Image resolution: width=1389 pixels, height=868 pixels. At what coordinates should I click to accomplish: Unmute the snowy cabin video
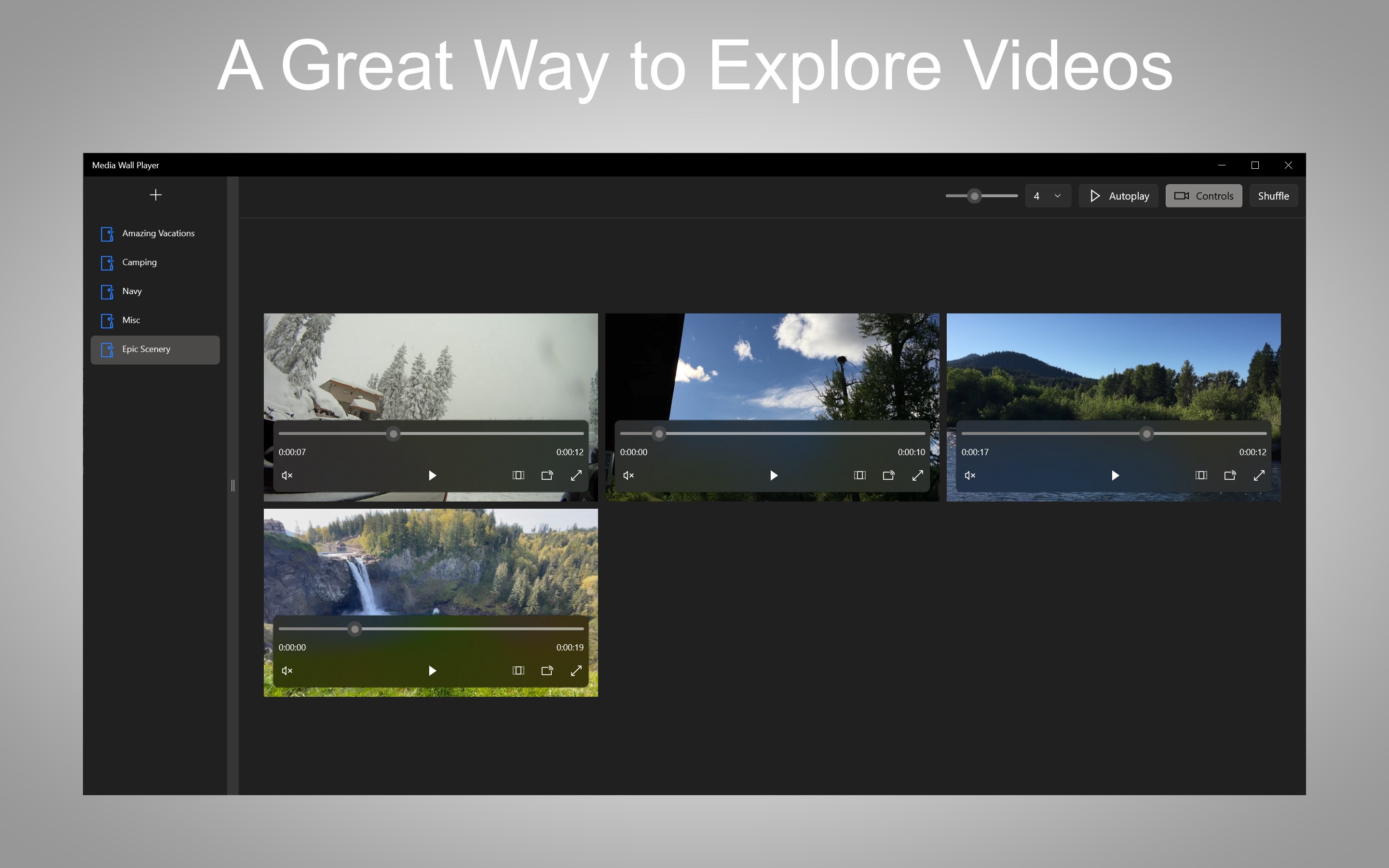tap(287, 475)
